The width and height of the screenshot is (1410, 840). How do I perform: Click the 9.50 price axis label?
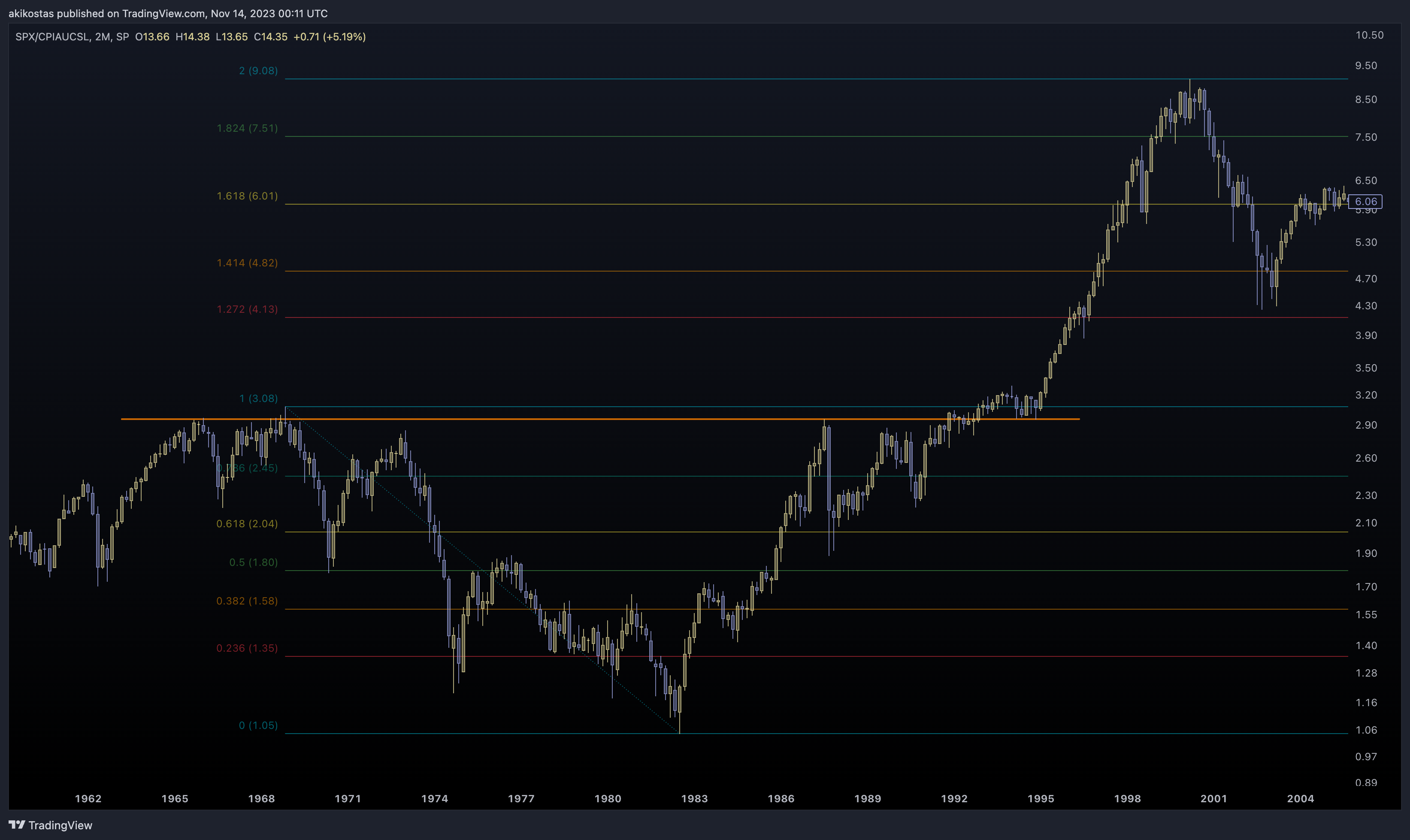1366,66
